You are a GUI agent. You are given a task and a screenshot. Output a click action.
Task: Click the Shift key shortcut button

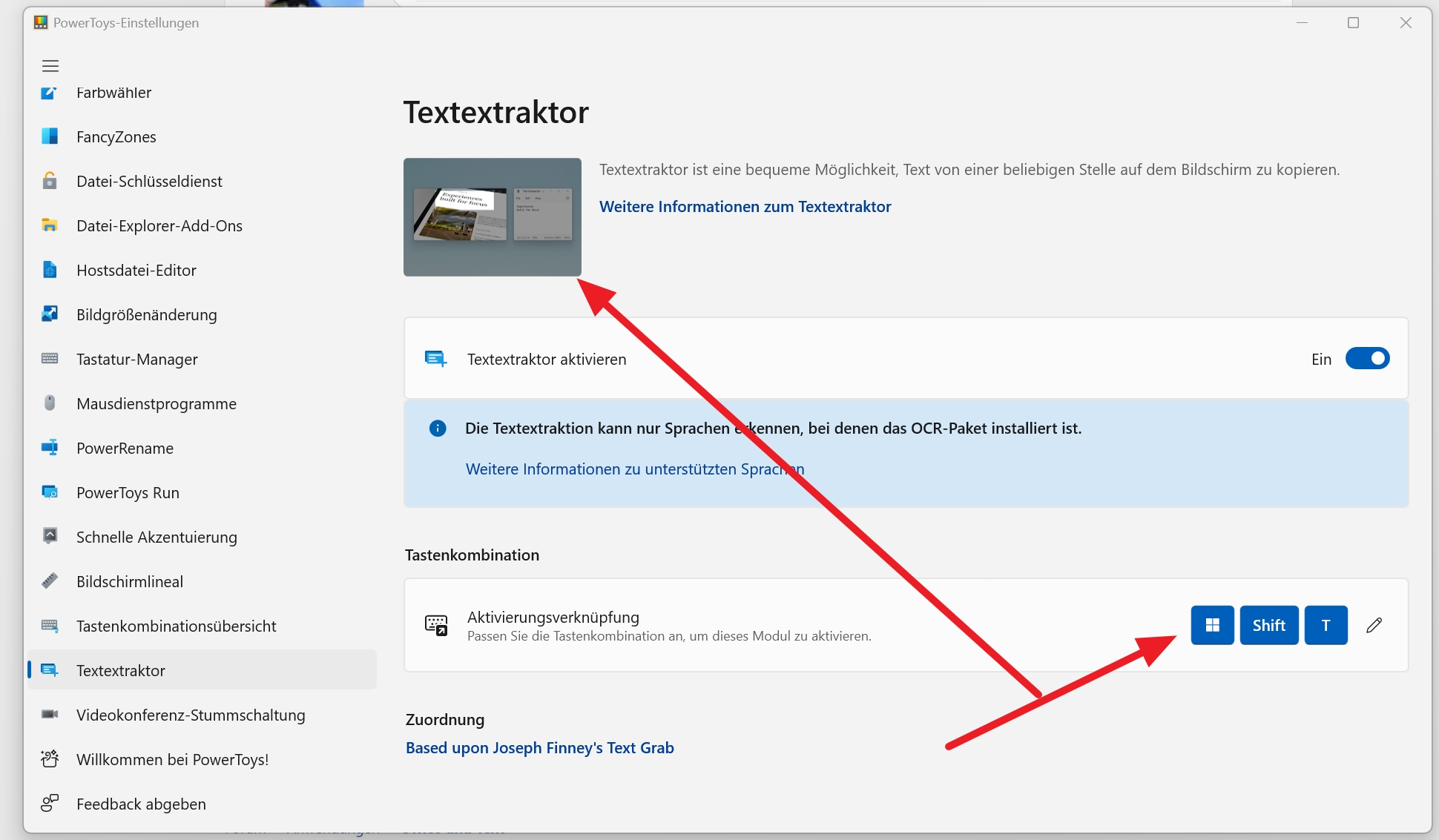point(1268,625)
